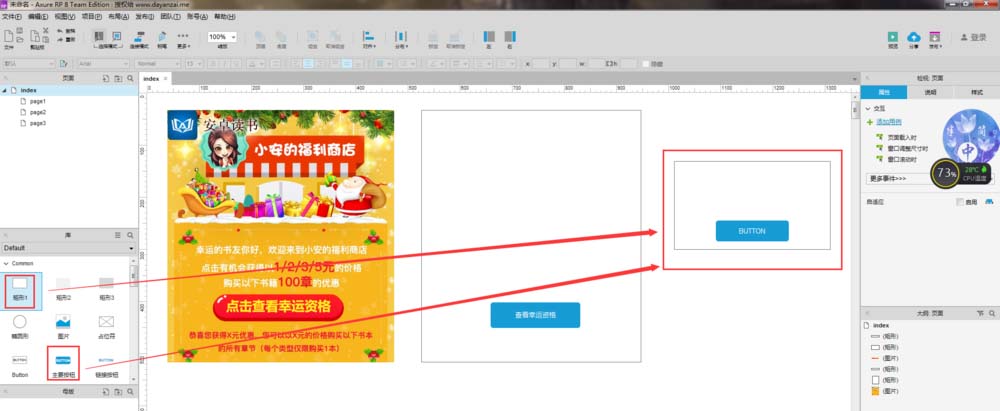Toggle the right panels icon

point(510,36)
